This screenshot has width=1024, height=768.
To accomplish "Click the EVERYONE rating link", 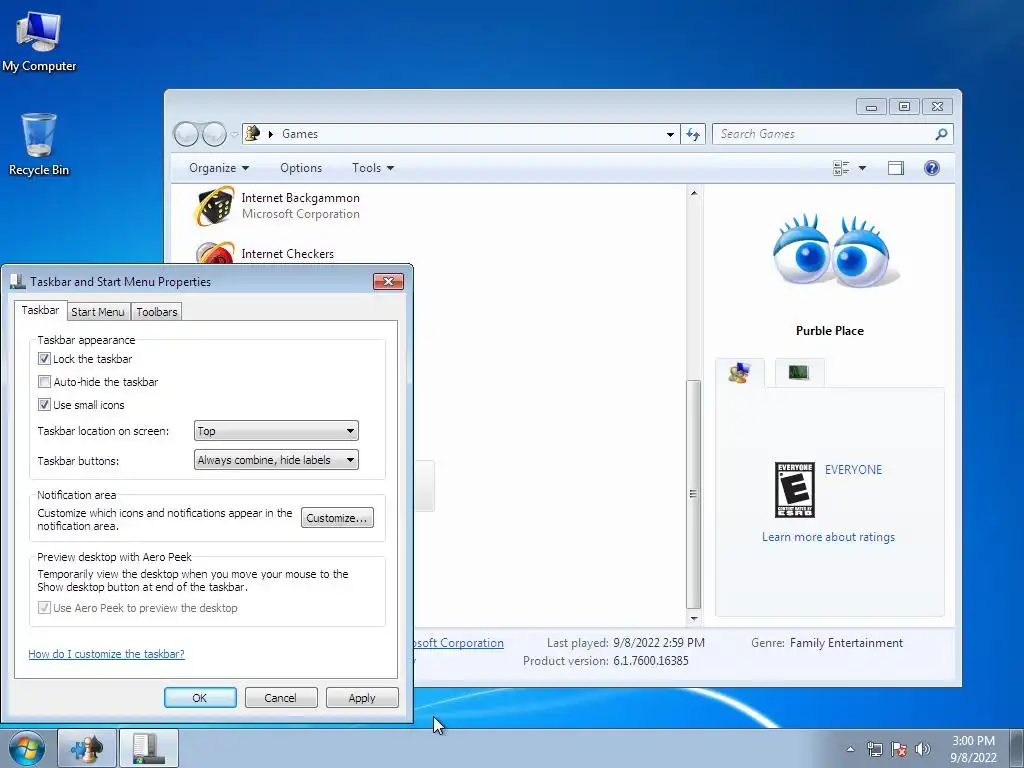I will pos(853,470).
